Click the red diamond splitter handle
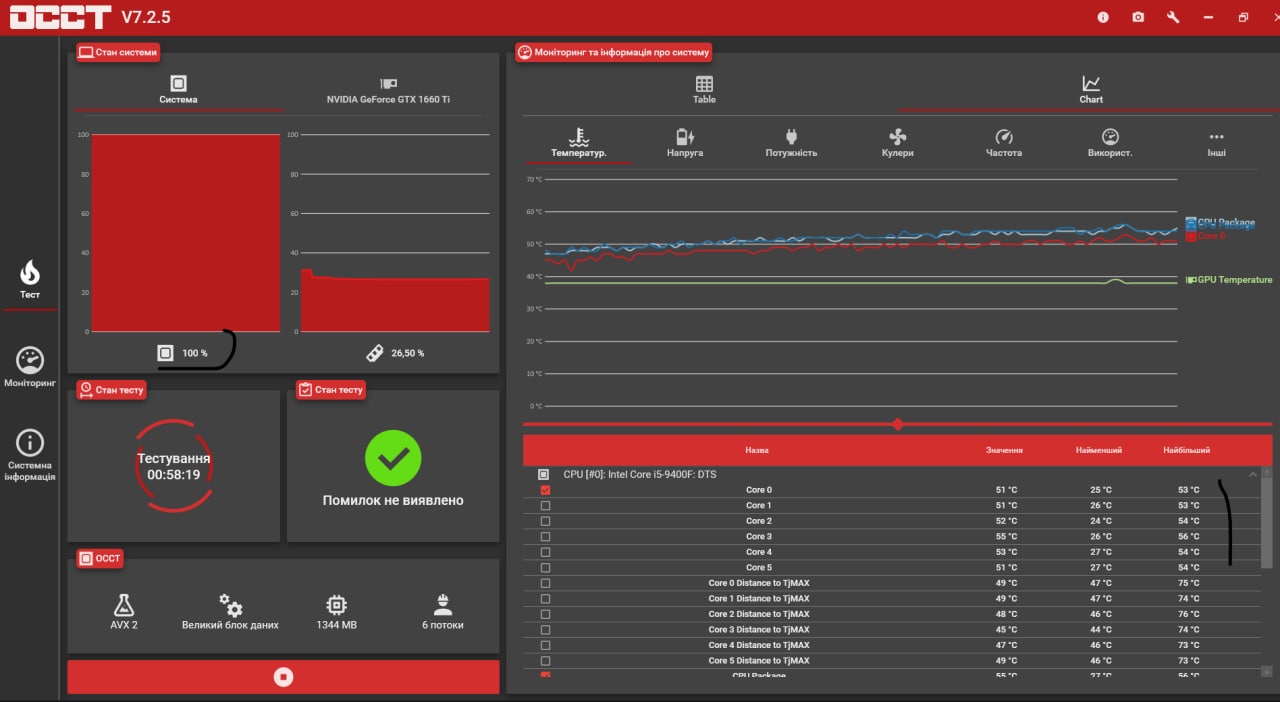 coord(897,424)
